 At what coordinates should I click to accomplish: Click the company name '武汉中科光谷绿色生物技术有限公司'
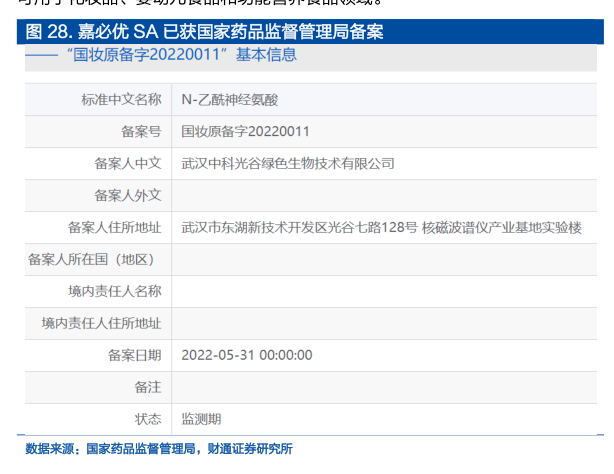(x=288, y=163)
